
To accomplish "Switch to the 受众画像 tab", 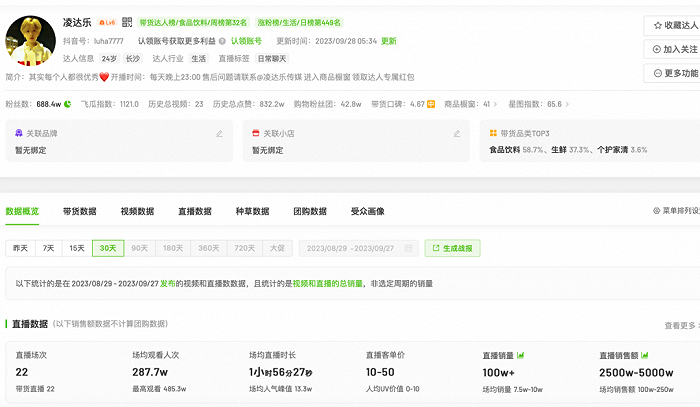I will click(x=367, y=211).
